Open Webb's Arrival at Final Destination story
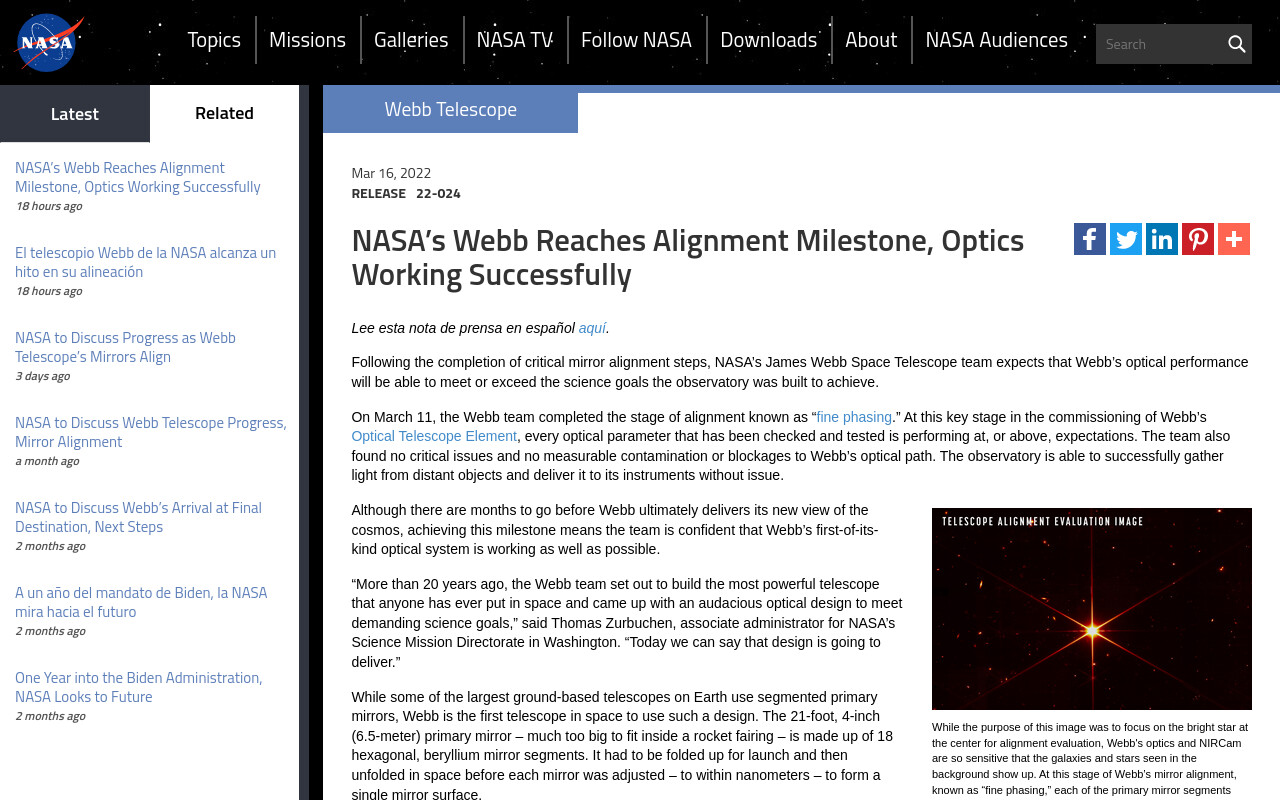Image resolution: width=1280 pixels, height=800 pixels. tap(139, 517)
